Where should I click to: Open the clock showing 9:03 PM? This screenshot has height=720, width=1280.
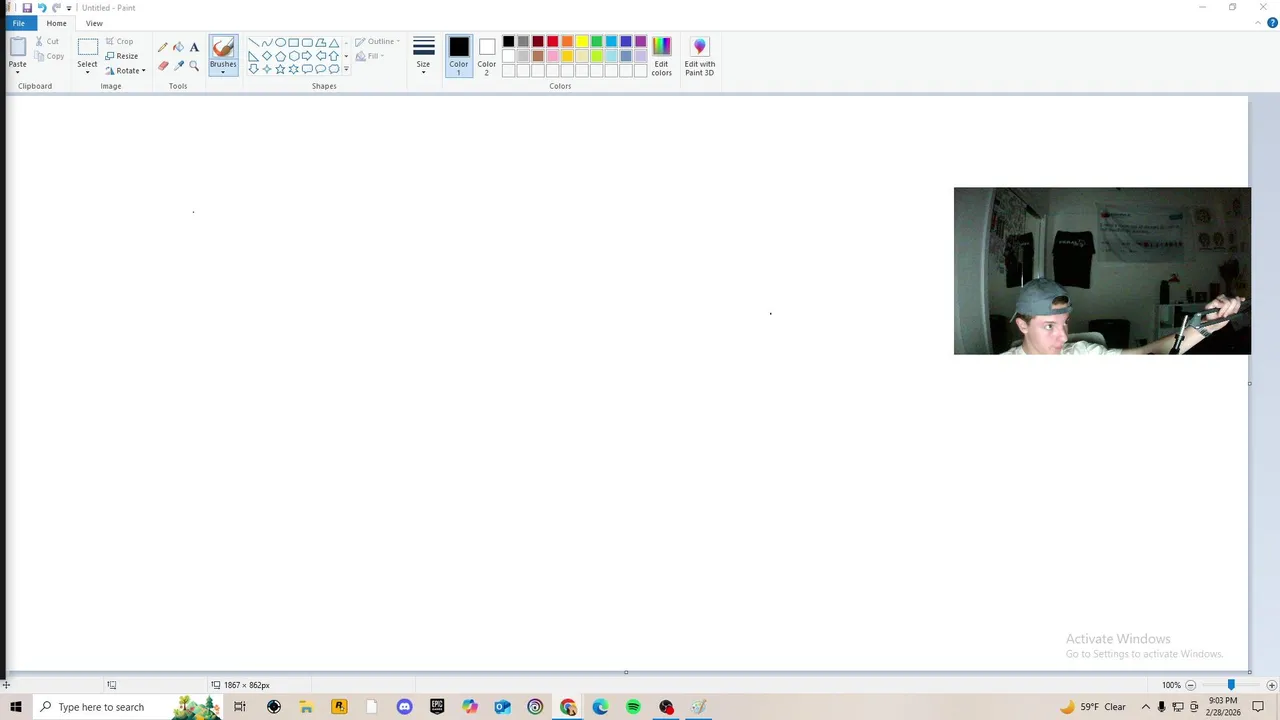[1223, 707]
